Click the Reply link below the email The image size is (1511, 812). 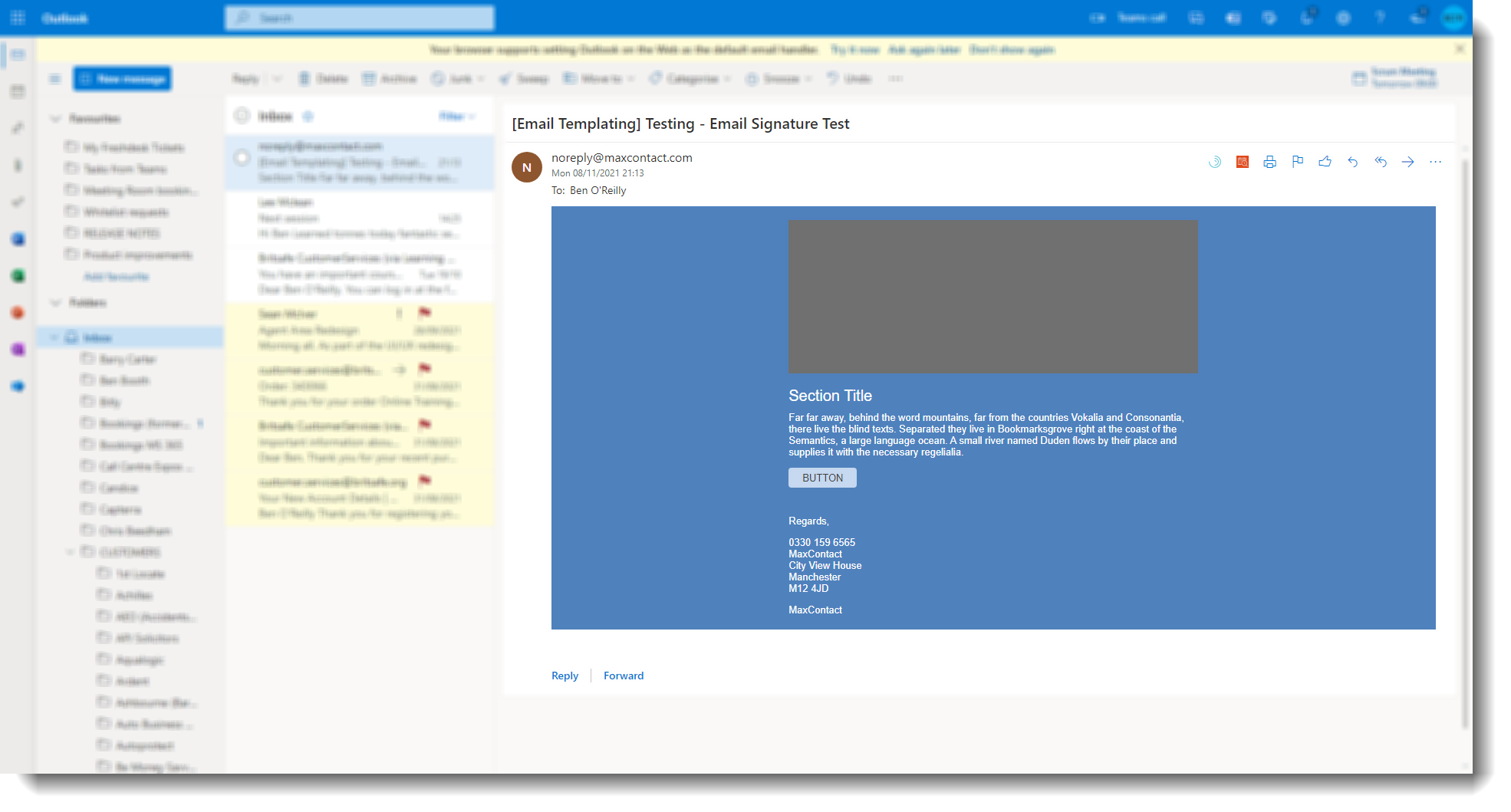(565, 676)
